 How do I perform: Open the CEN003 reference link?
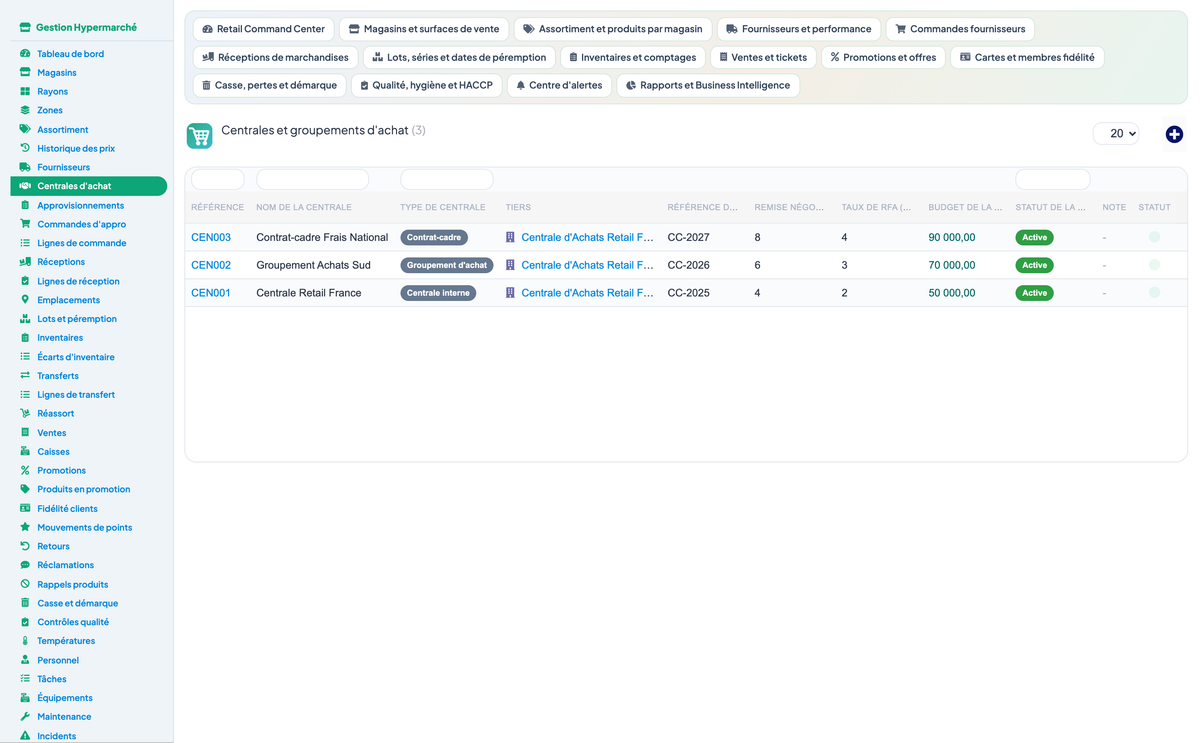[x=211, y=237]
